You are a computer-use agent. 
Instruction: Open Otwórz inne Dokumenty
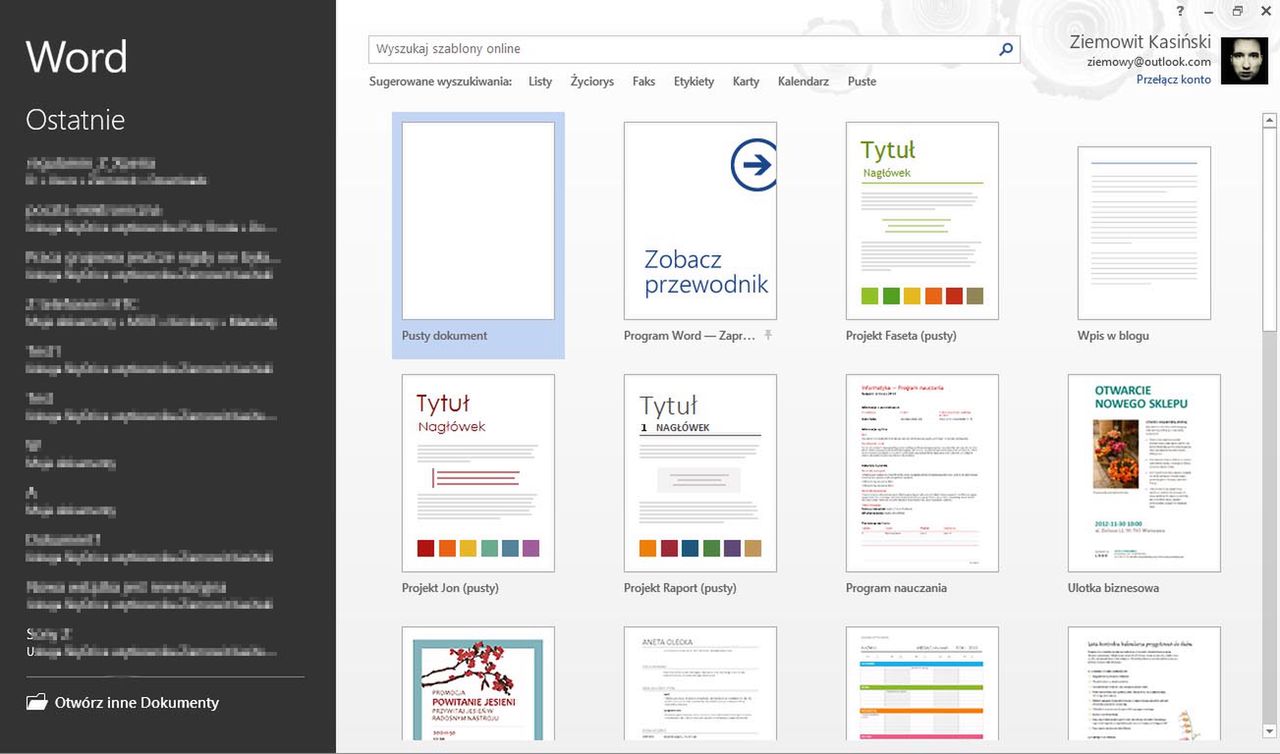click(122, 702)
